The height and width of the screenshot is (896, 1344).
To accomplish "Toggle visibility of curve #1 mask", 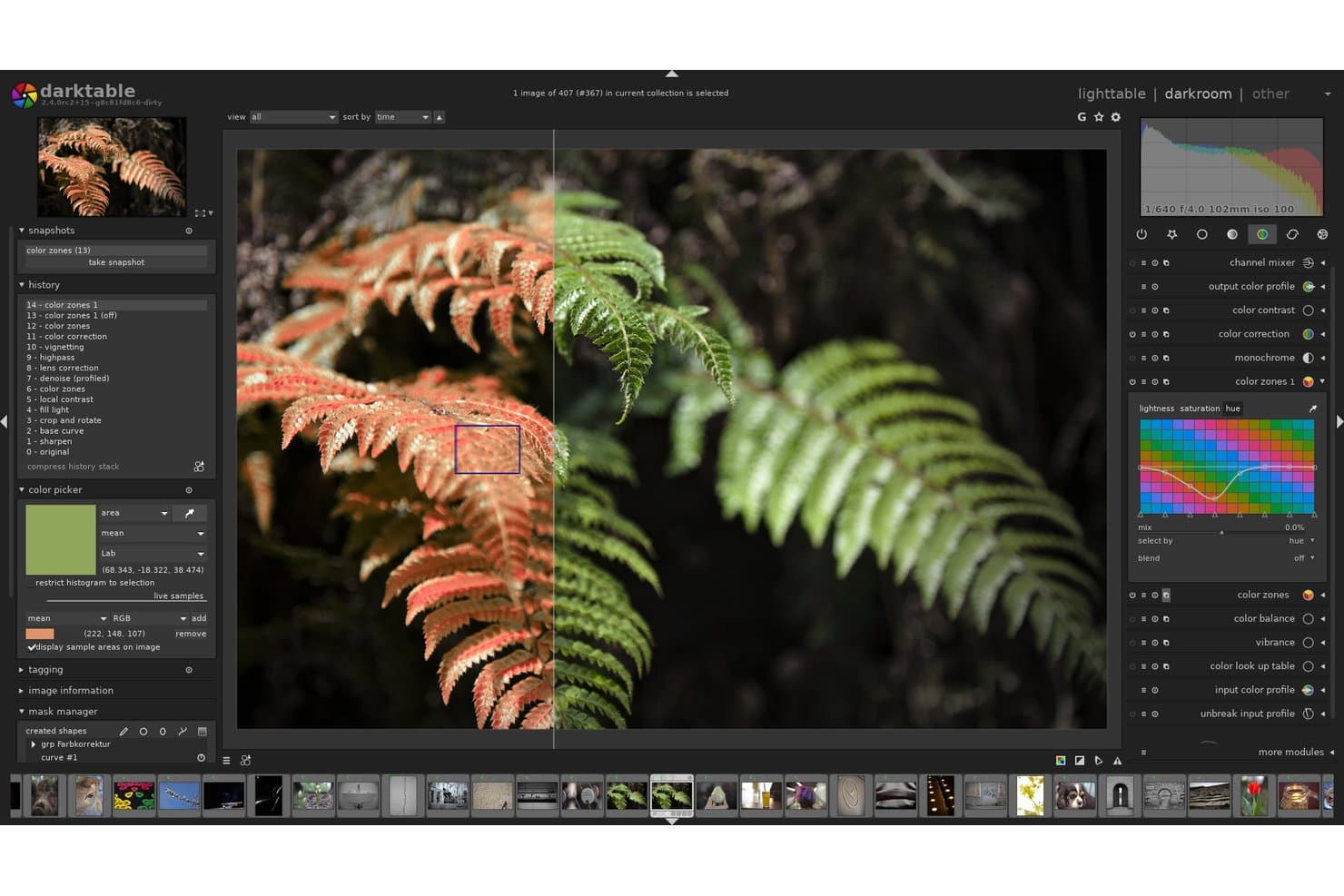I will point(202,757).
